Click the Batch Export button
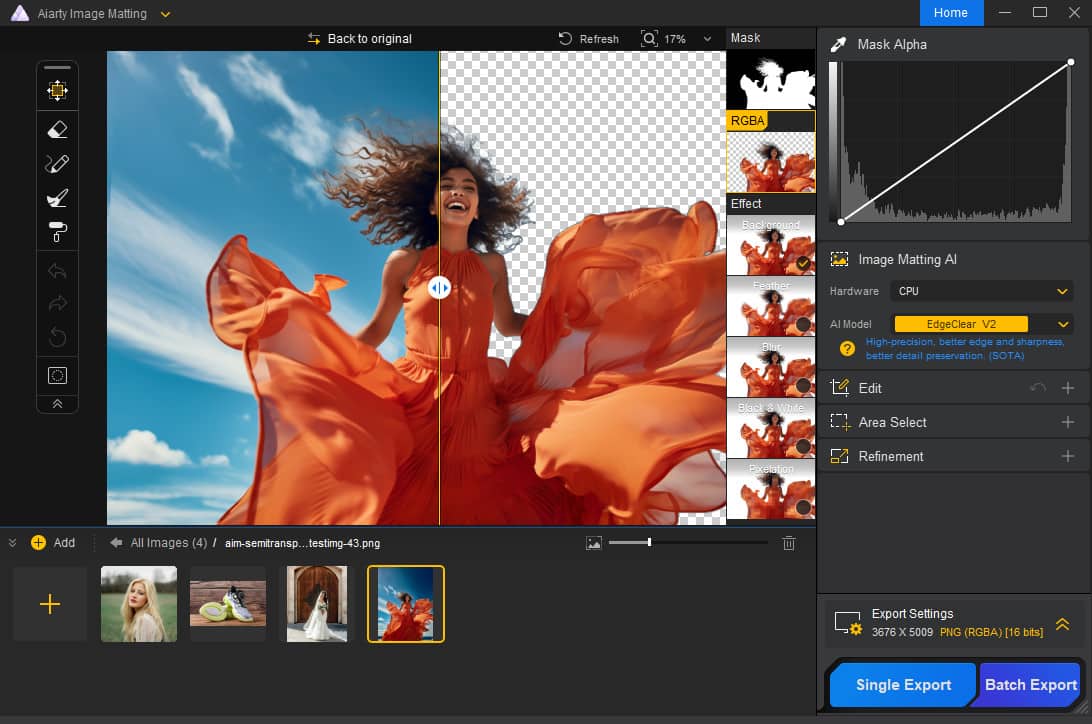1092x724 pixels. [1030, 685]
